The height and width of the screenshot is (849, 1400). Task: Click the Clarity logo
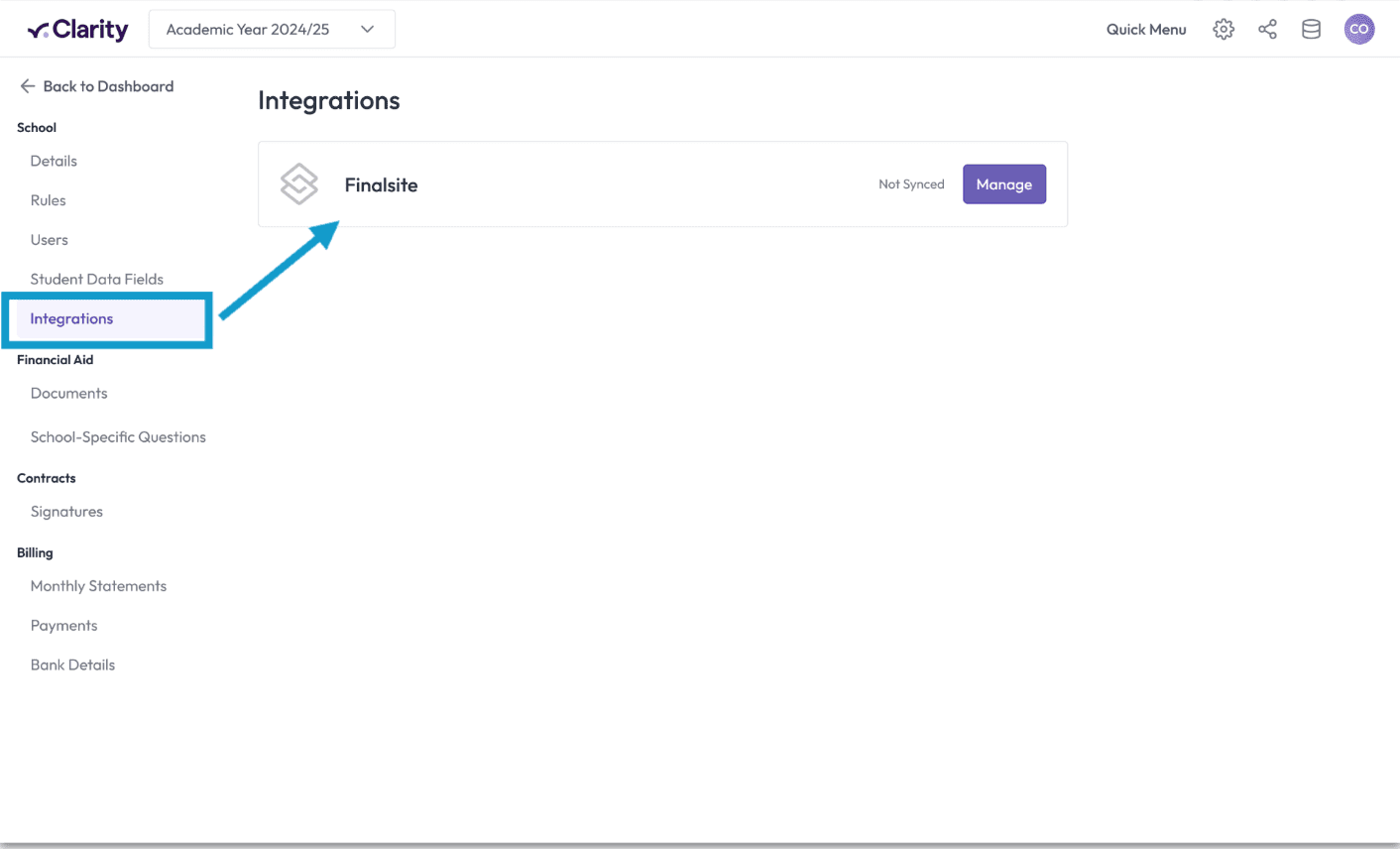[77, 29]
